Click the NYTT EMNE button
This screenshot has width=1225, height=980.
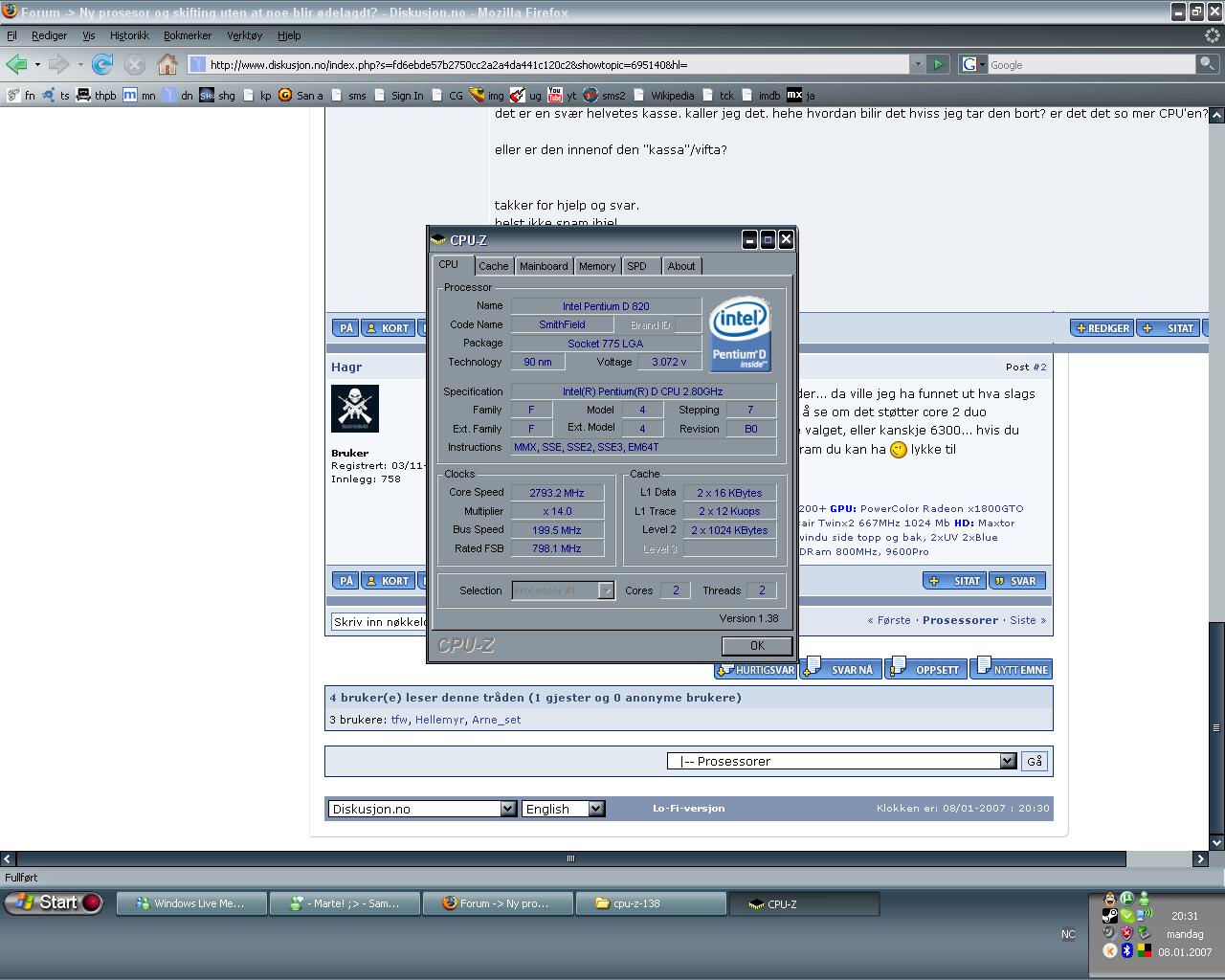(x=1013, y=669)
